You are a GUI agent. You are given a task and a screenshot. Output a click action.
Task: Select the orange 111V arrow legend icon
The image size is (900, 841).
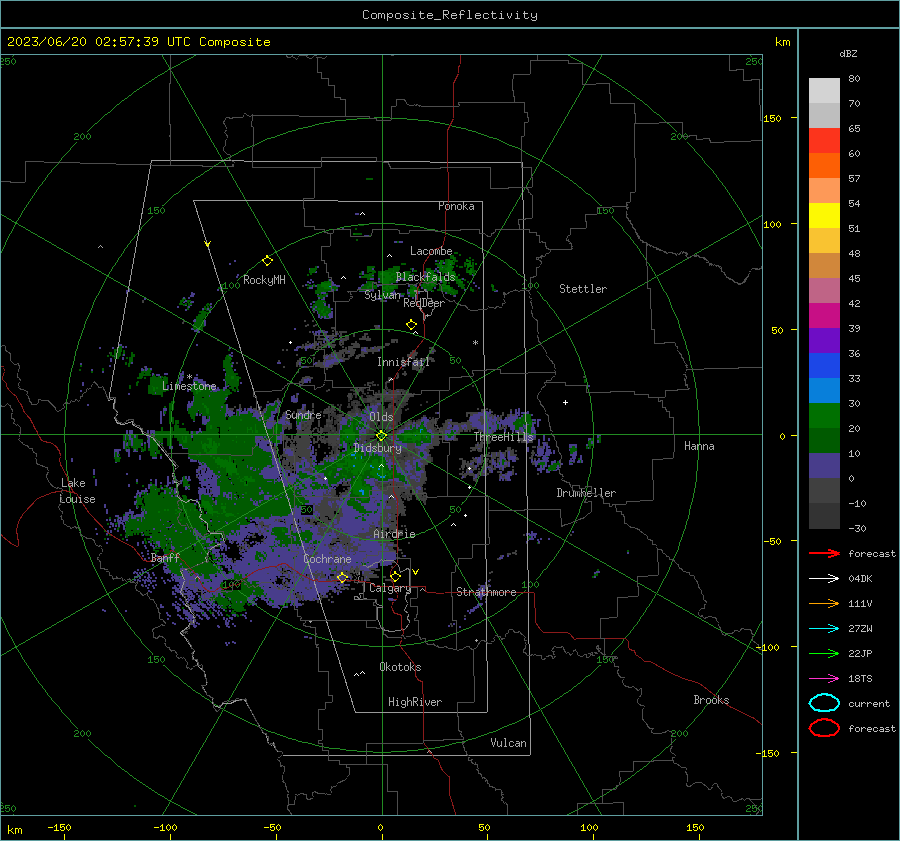(824, 603)
